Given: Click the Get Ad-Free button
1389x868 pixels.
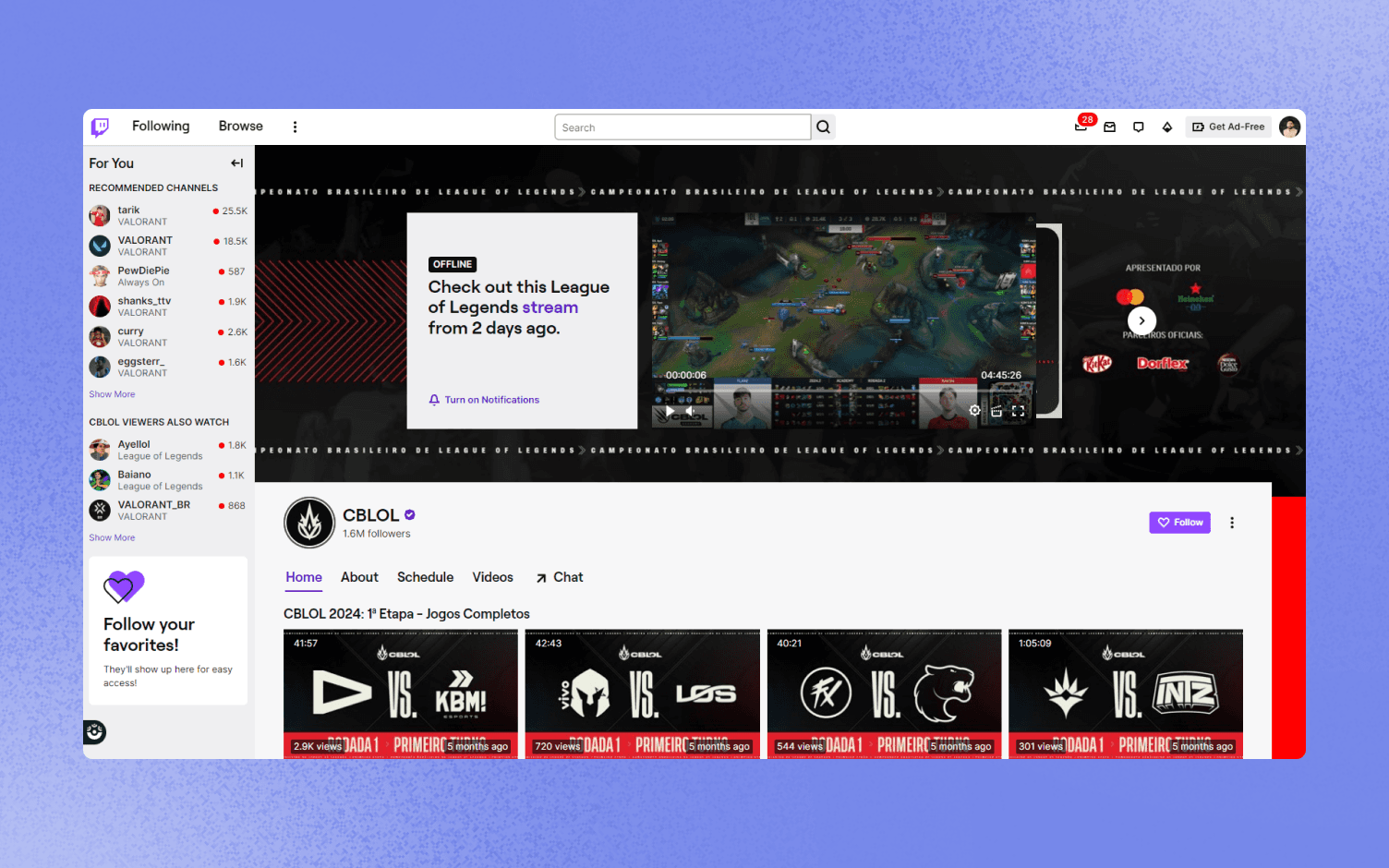Looking at the screenshot, I should (x=1228, y=127).
